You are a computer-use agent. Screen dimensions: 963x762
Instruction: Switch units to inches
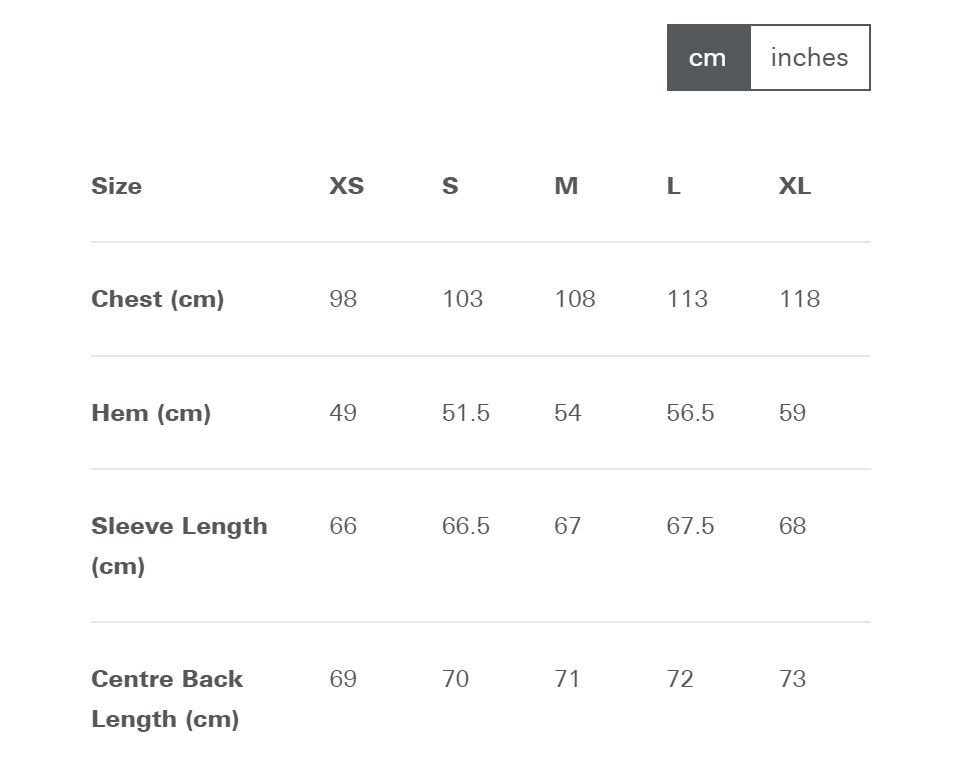[809, 58]
